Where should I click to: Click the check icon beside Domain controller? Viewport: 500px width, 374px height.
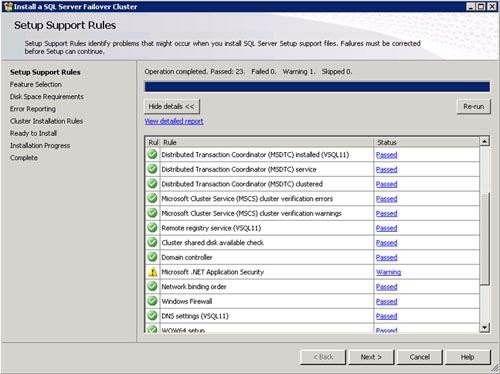152,257
